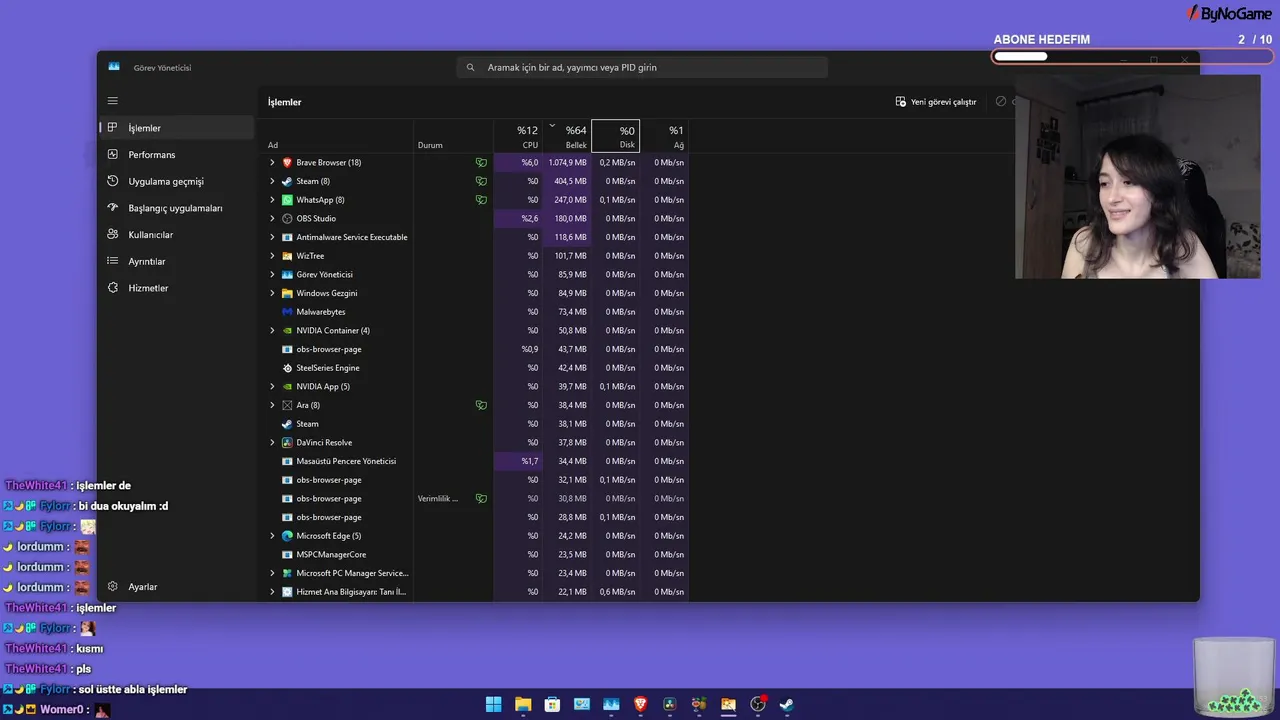Click efficiency leaf icon on WhatsApp row
Viewport: 1280px width, 720px height.
[481, 200]
